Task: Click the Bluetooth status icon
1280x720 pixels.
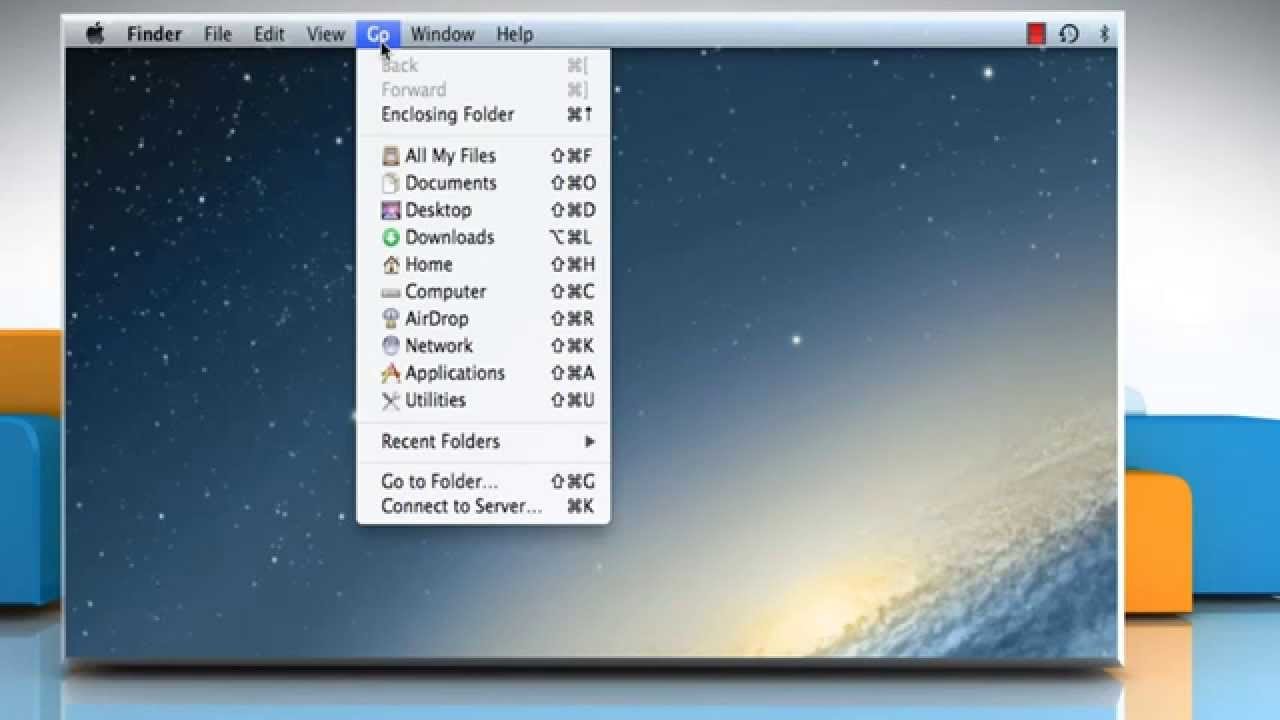Action: pos(1105,34)
